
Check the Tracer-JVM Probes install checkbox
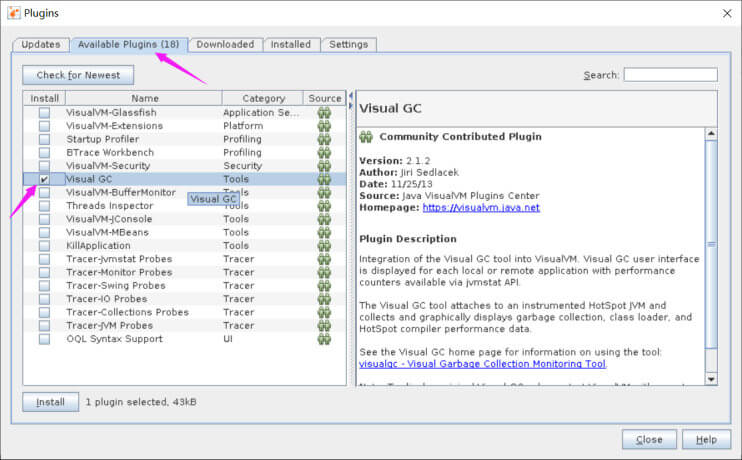(x=44, y=326)
